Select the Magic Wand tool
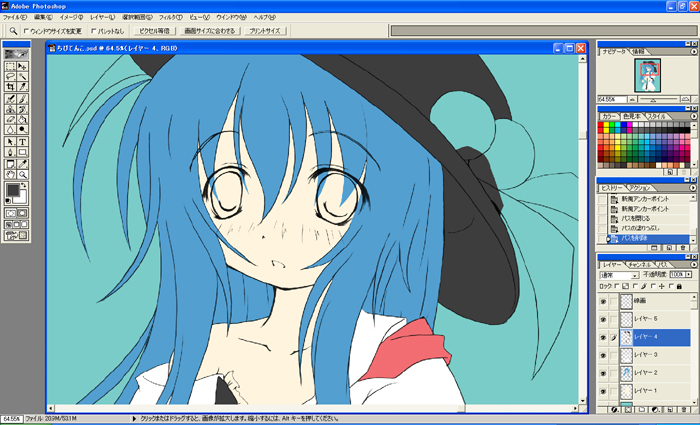 click(x=22, y=76)
